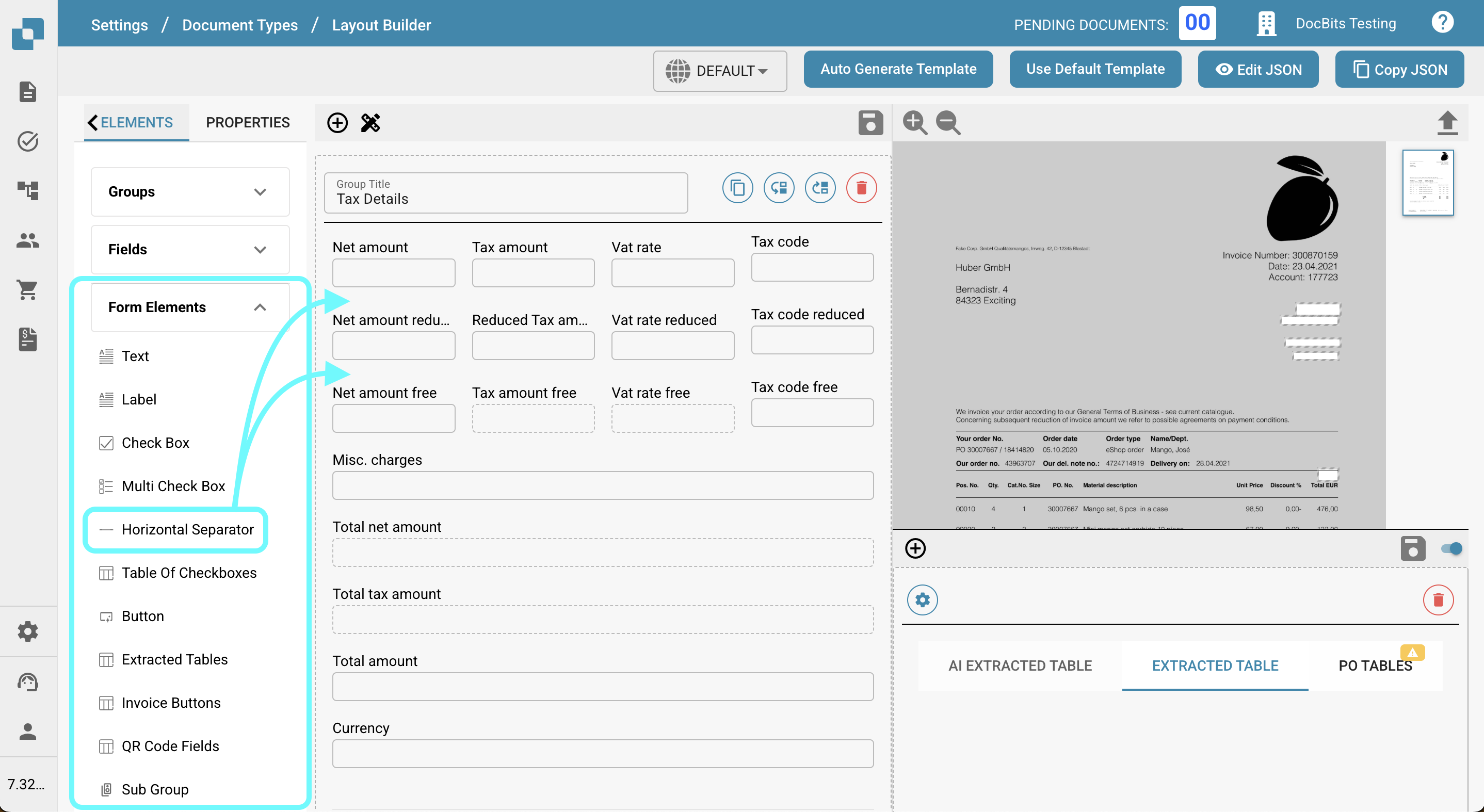Open the AI EXTRACTED TABLE tab

(x=1020, y=665)
